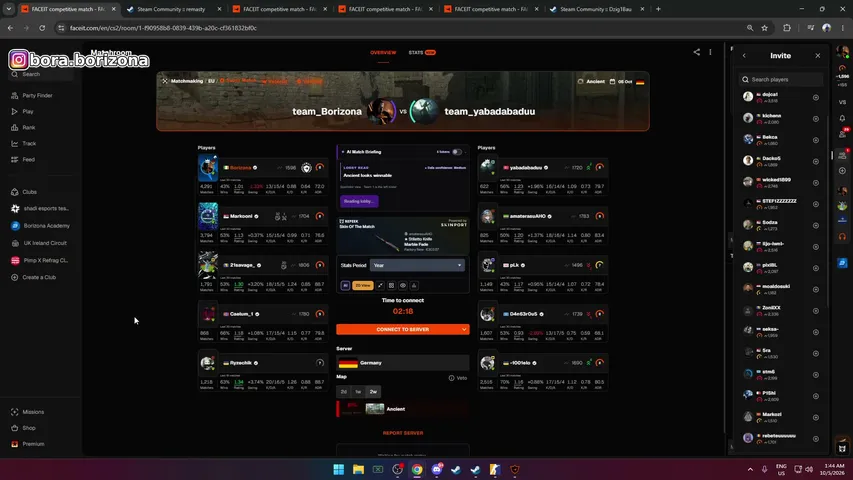Toggle the eye visibility icon
The image size is (853, 480).
403,285
